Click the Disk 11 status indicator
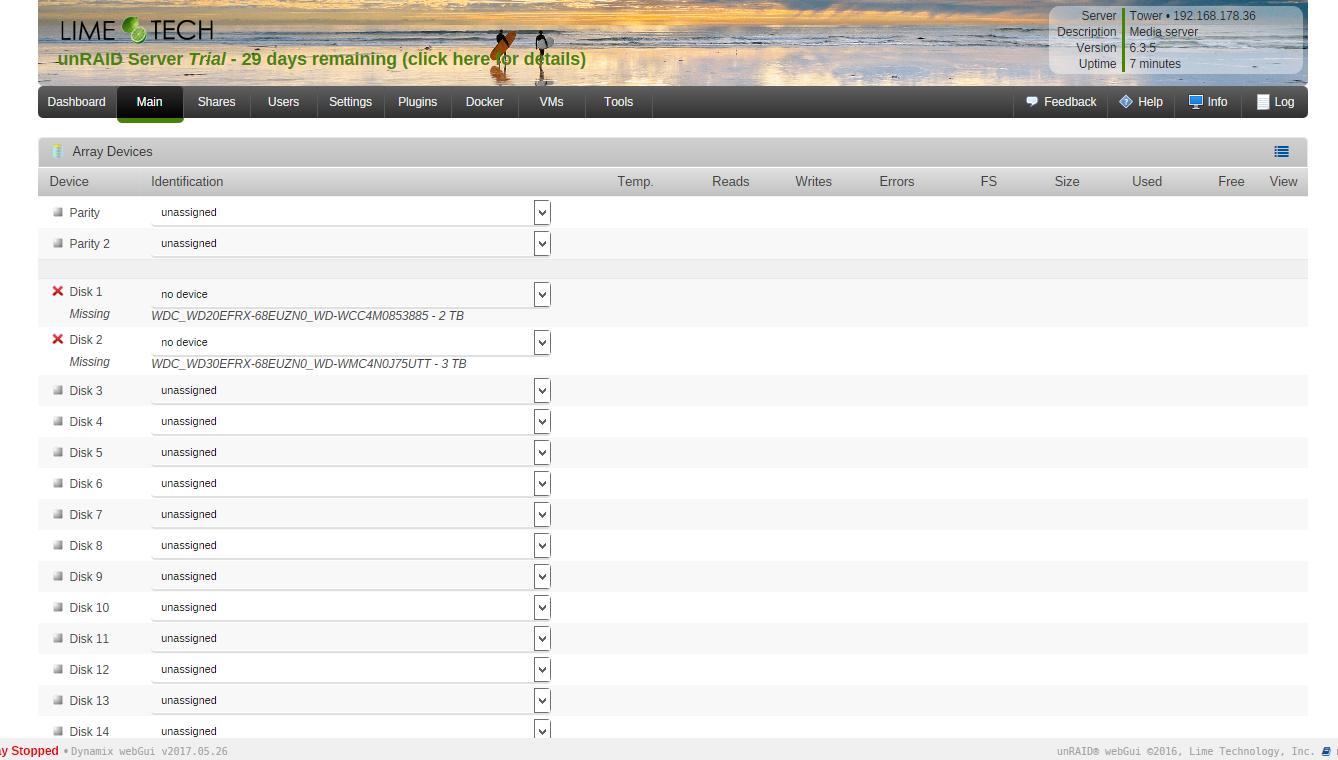This screenshot has height=760, width=1338. click(x=58, y=638)
